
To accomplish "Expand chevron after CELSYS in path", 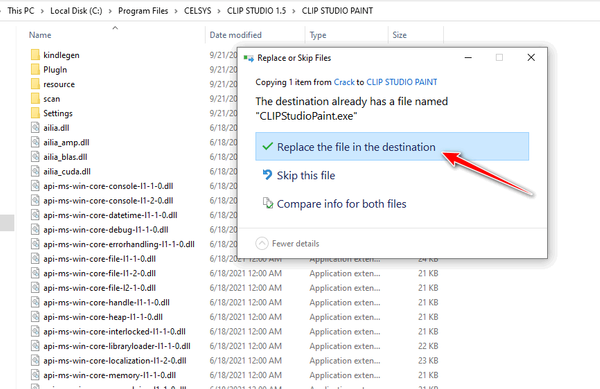I will pyautogui.click(x=219, y=11).
